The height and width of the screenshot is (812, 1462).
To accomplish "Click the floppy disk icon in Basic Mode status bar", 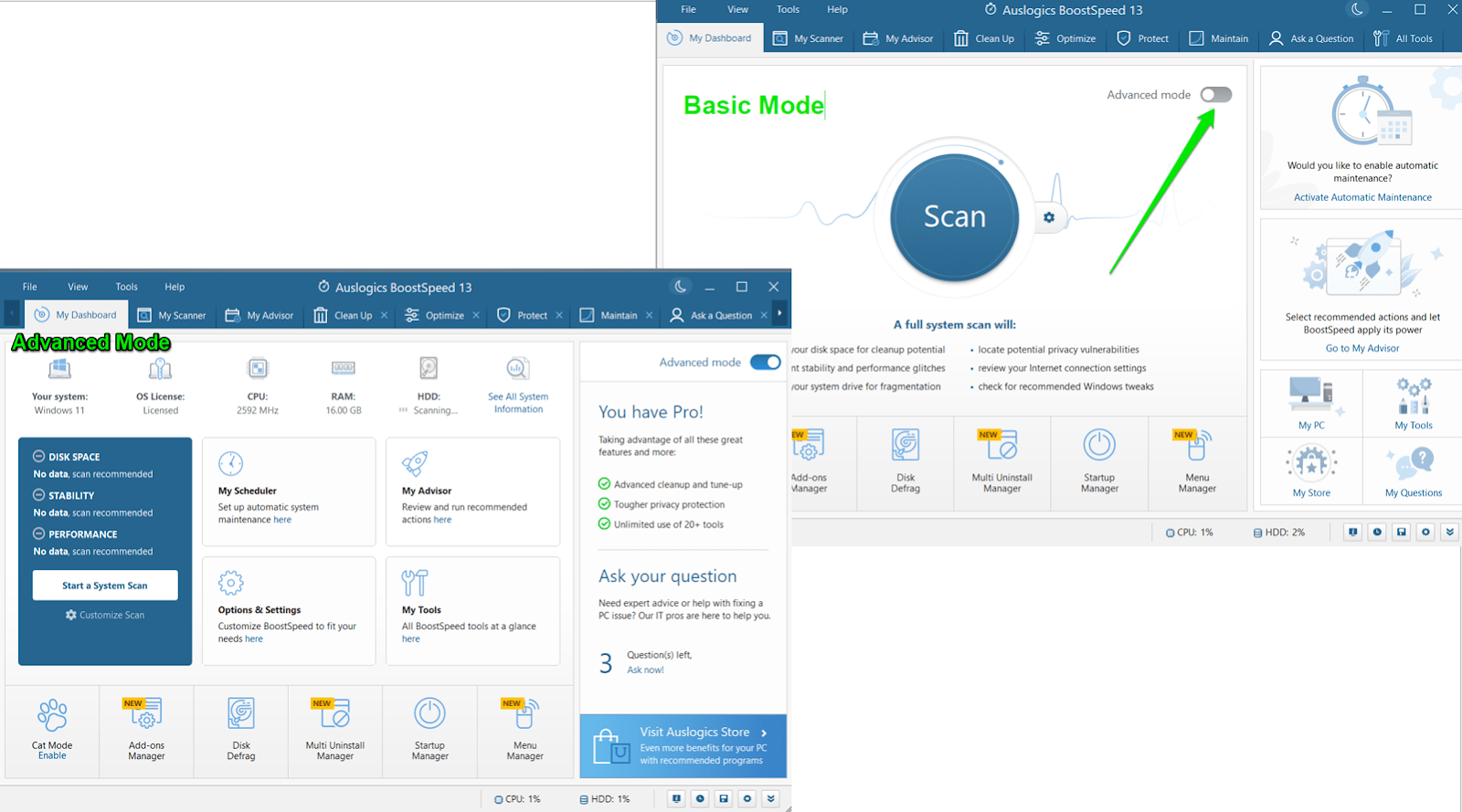I will [x=1402, y=532].
